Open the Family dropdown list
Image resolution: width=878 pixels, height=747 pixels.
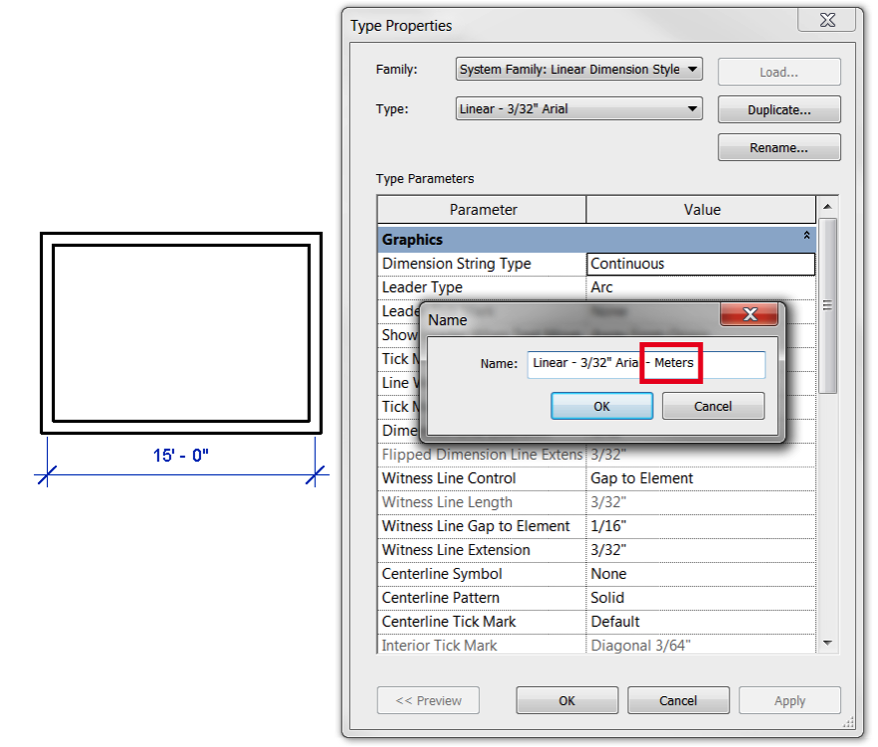[692, 69]
